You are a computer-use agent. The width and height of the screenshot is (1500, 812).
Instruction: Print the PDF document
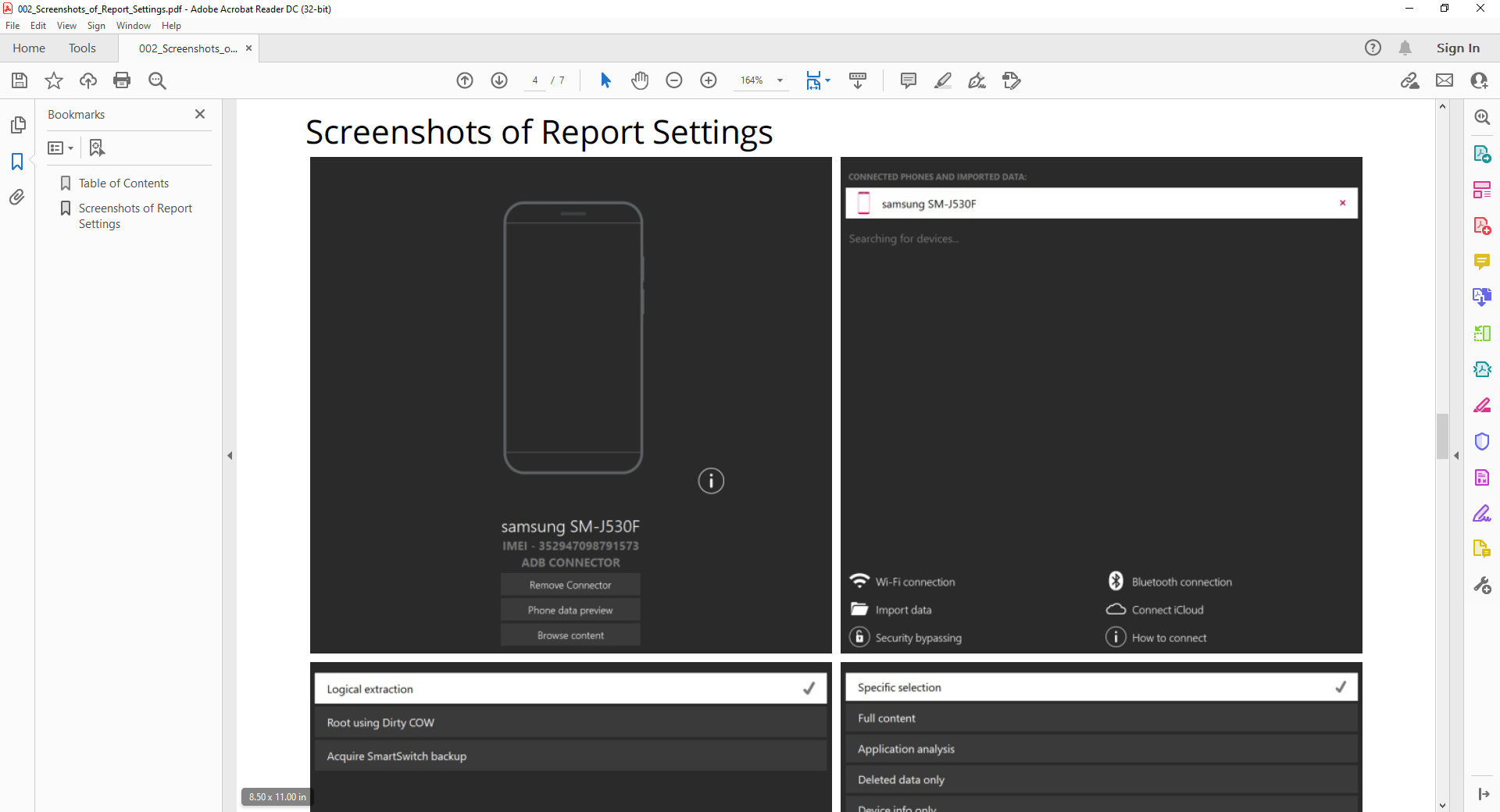point(122,80)
